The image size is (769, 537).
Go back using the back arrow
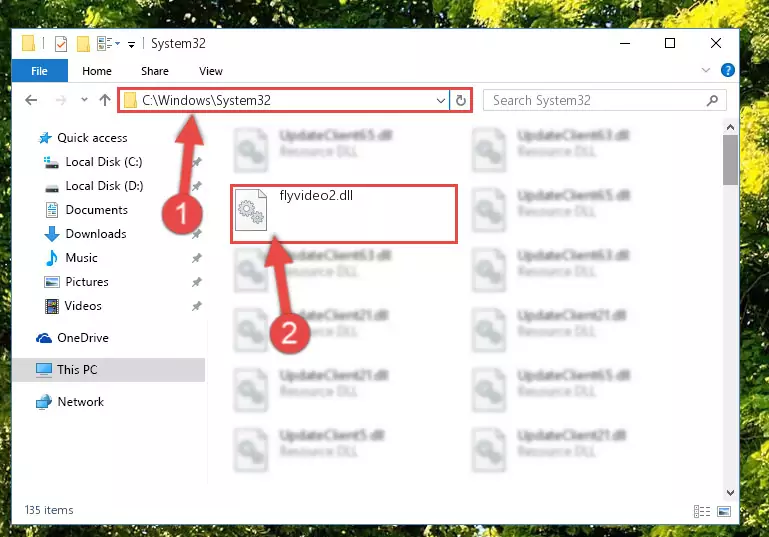click(31, 101)
